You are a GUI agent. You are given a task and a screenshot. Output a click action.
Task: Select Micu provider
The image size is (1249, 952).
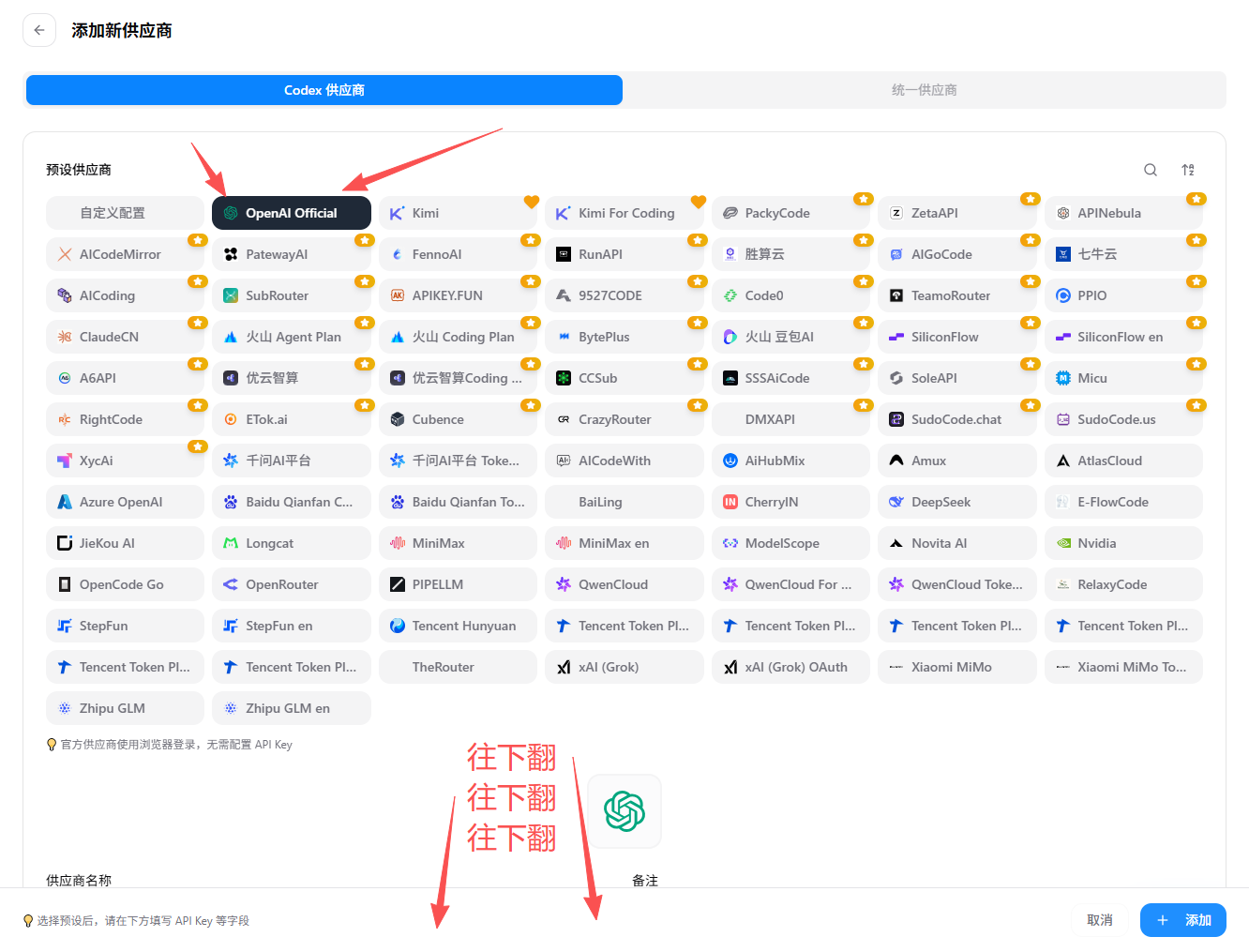pos(1123,378)
